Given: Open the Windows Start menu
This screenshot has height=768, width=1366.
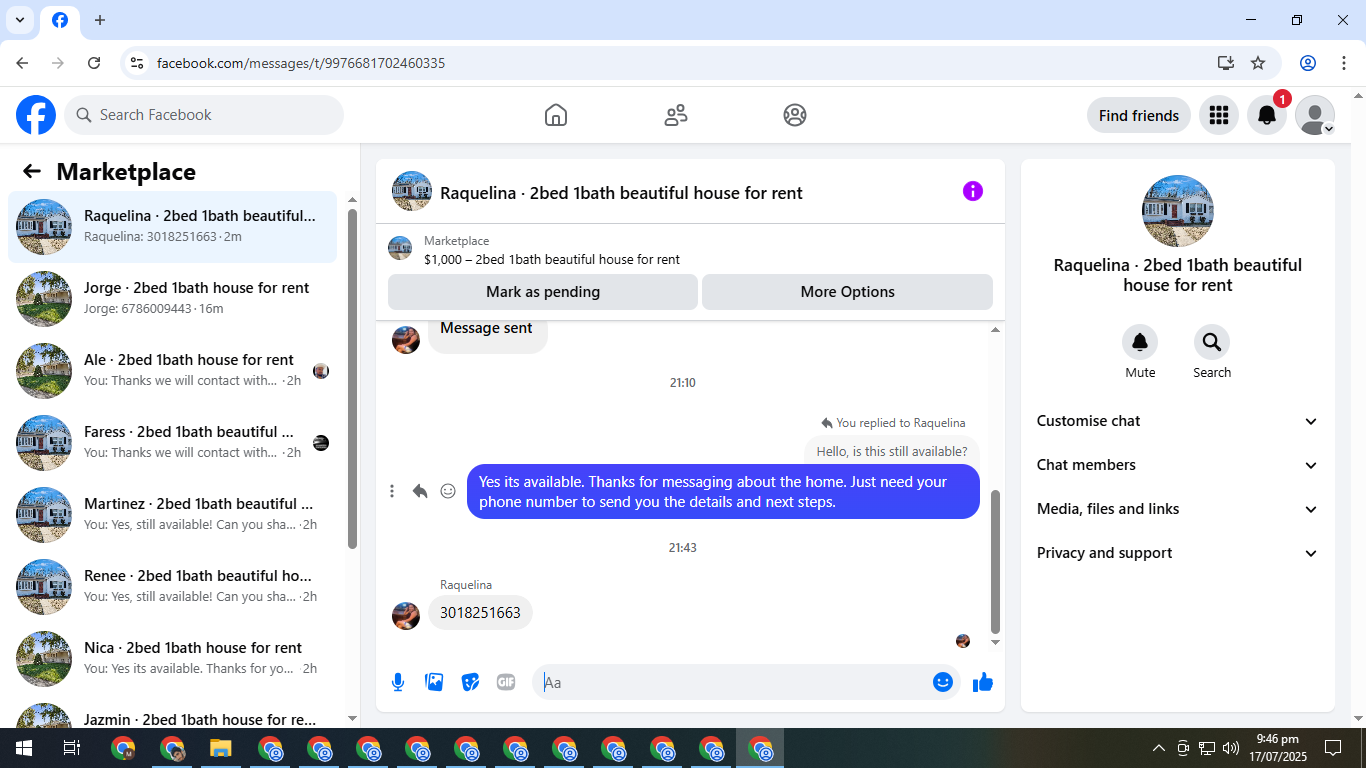Looking at the screenshot, I should (23, 748).
